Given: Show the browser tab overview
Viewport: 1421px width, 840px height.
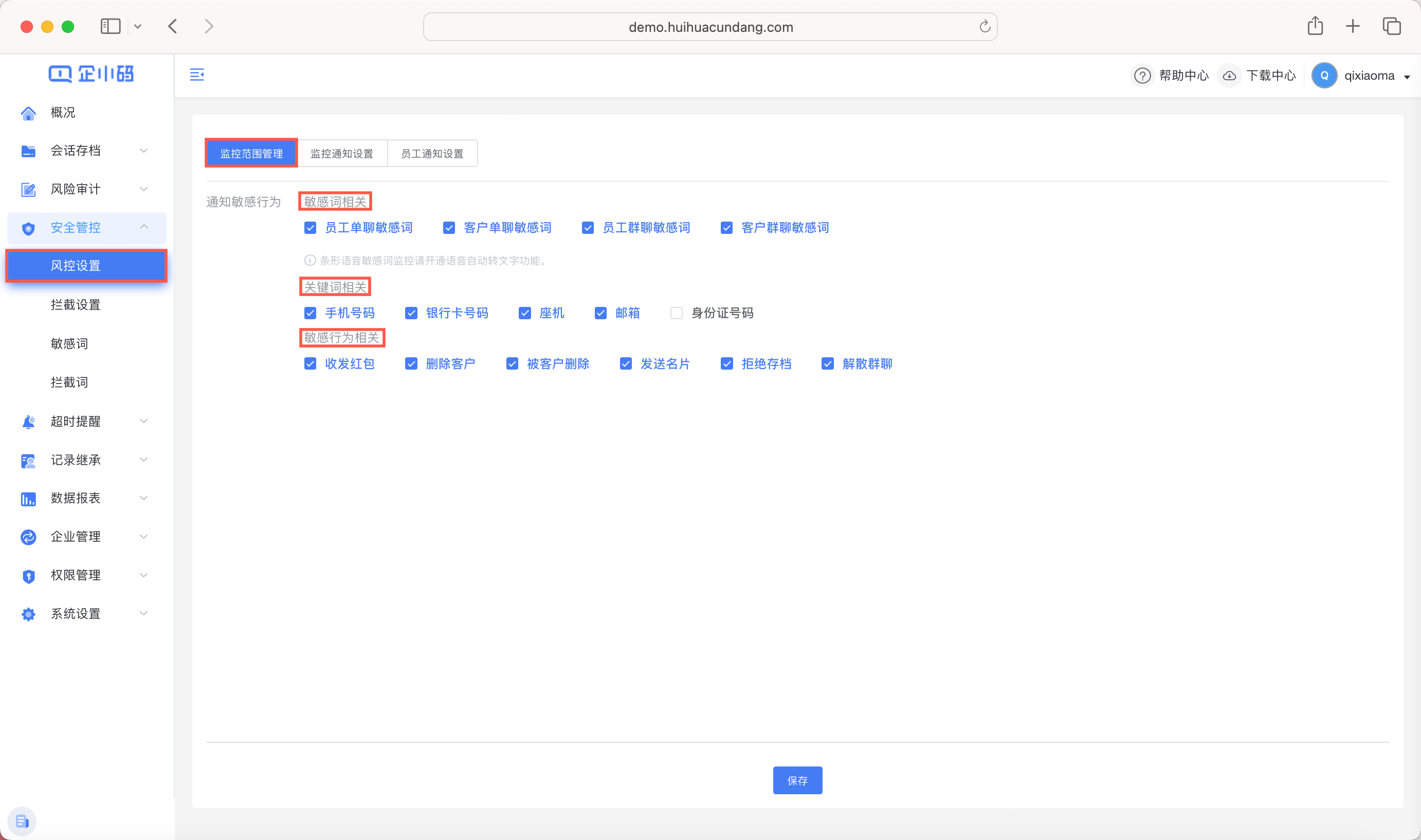Looking at the screenshot, I should pos(1392,26).
